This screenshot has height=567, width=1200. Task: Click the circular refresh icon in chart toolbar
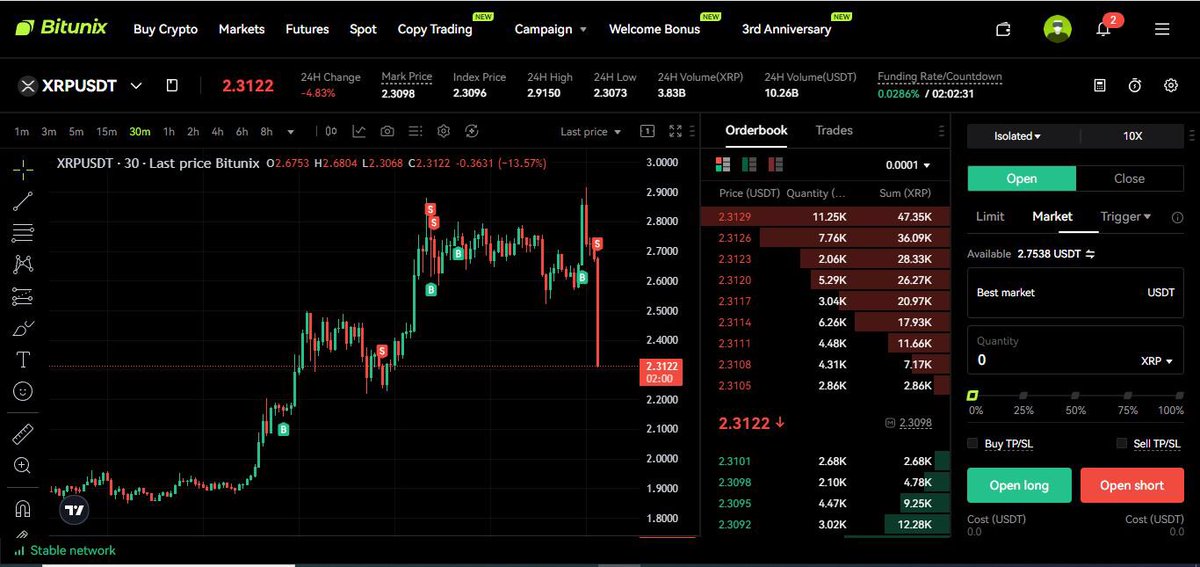tap(472, 131)
